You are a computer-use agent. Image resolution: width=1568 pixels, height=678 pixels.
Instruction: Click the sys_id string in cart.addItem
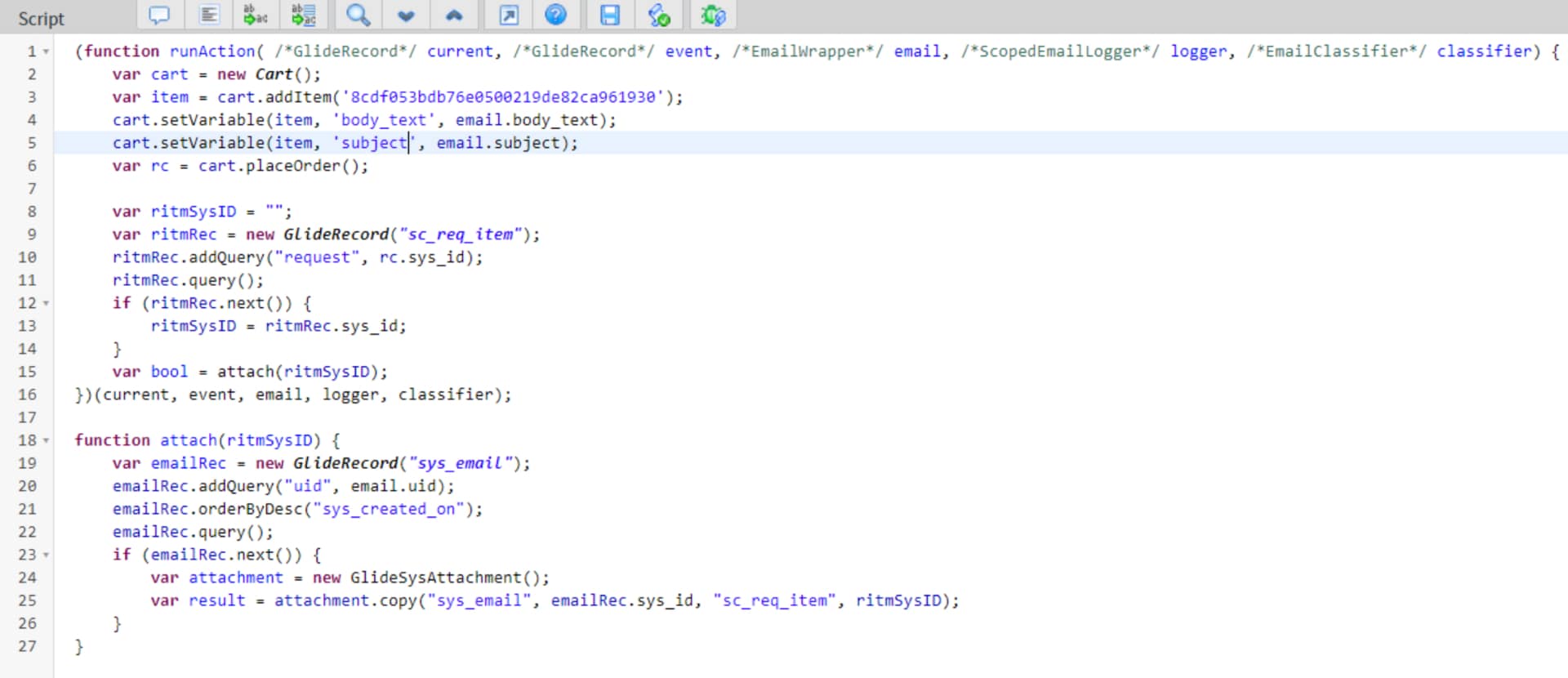click(x=504, y=97)
